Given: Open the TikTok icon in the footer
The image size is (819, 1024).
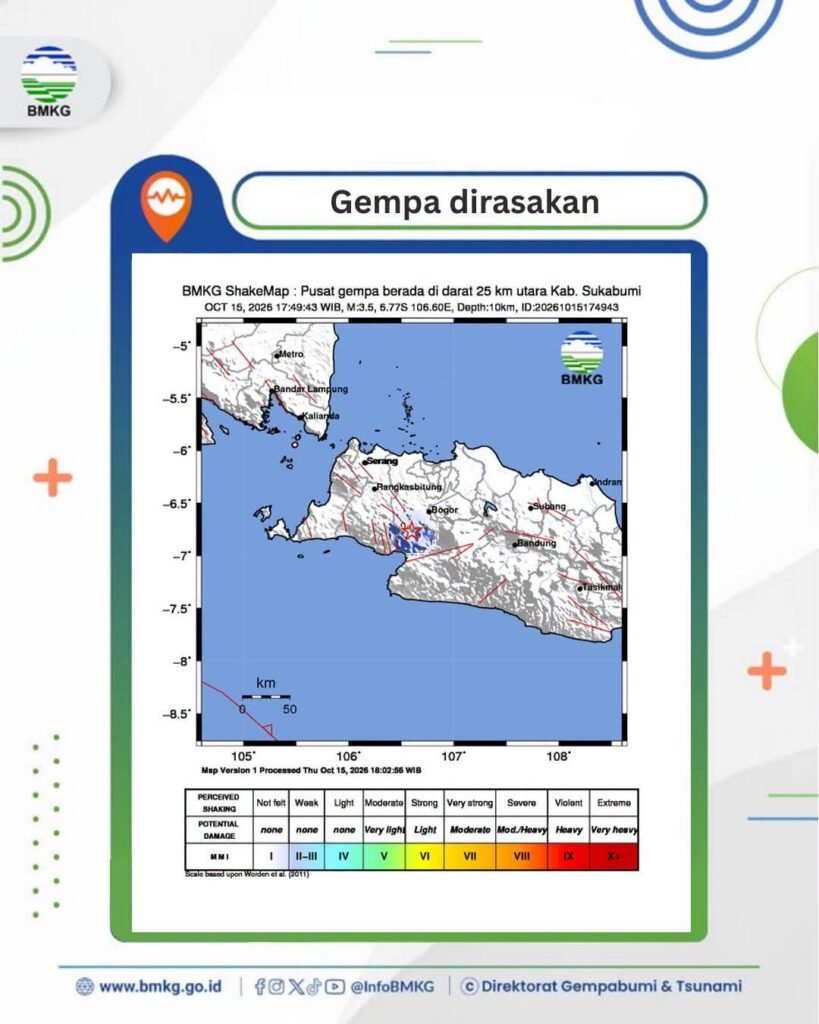Looking at the screenshot, I should (x=314, y=986).
